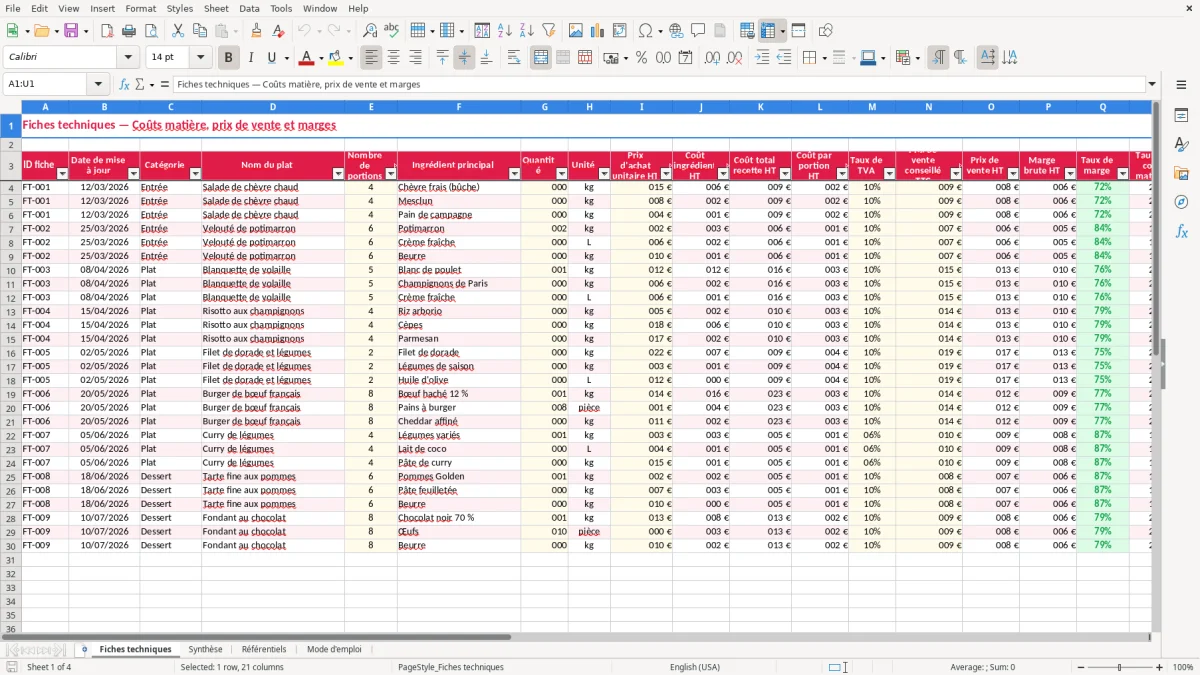Open the font size dropdown for 14 pt
This screenshot has width=1200, height=675.
point(201,58)
